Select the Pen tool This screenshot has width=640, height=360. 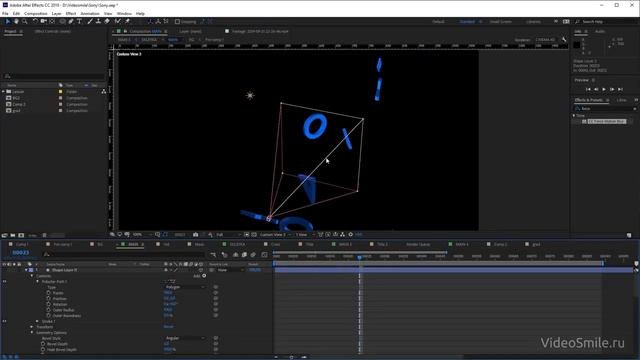pyautogui.click(x=71, y=21)
